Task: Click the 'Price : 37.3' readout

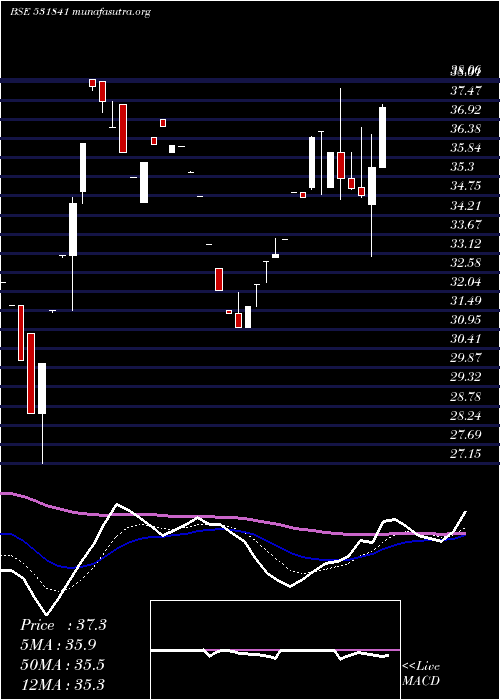Action: [x=63, y=625]
